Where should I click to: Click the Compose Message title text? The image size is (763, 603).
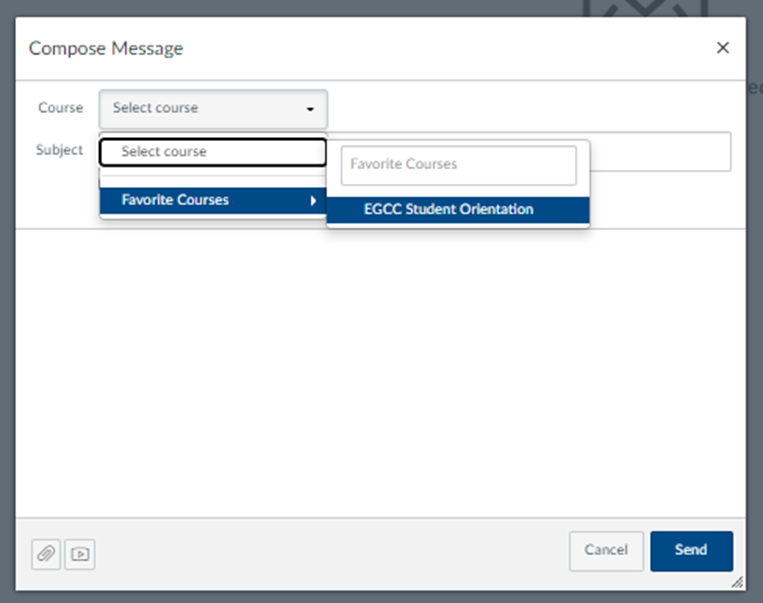(106, 48)
